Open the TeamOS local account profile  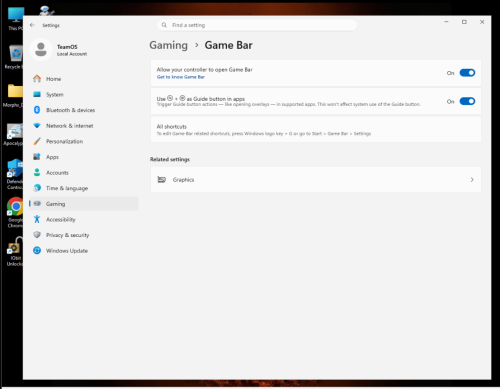[59, 50]
